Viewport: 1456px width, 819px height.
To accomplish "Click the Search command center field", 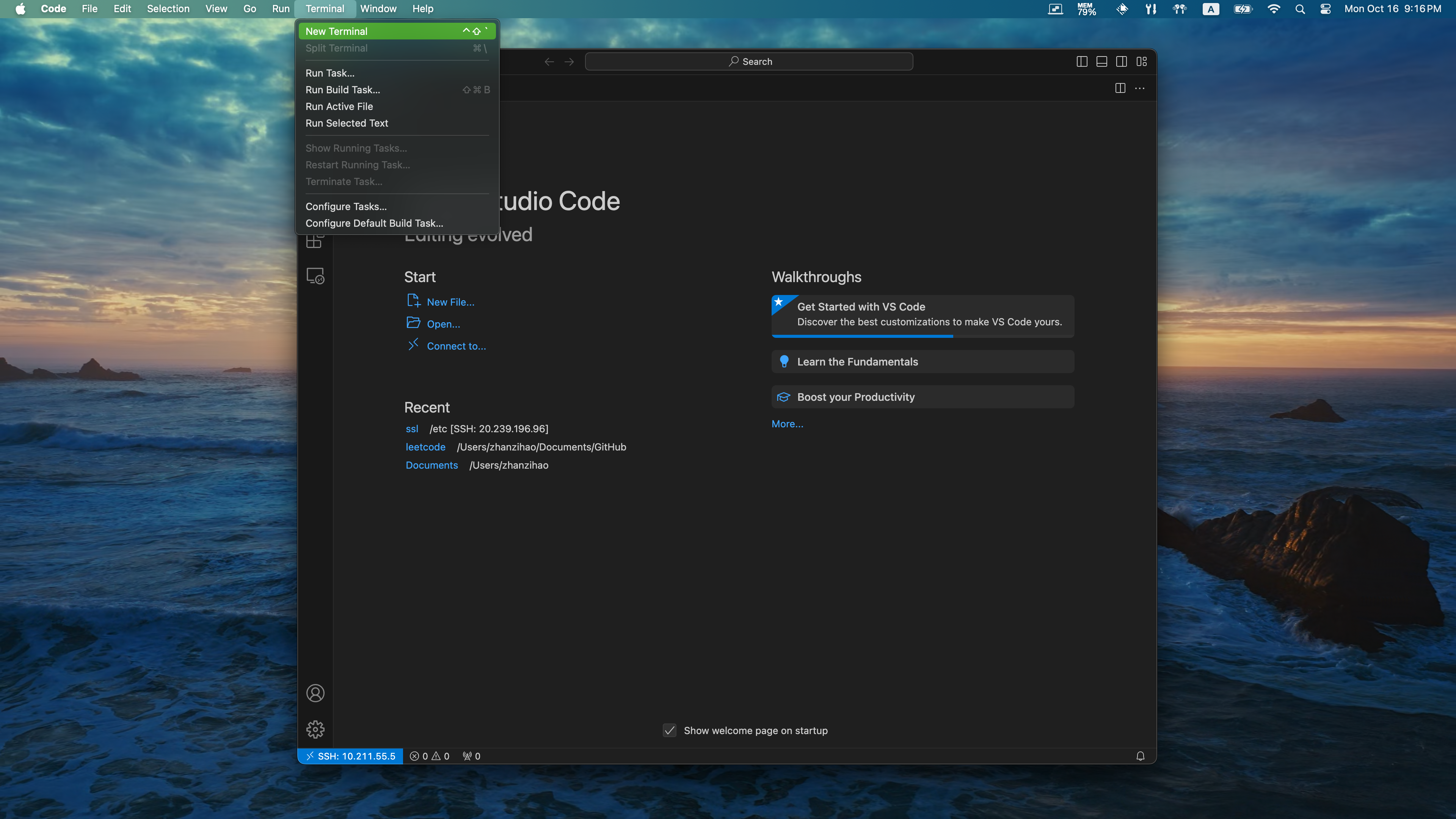I will (x=749, y=61).
